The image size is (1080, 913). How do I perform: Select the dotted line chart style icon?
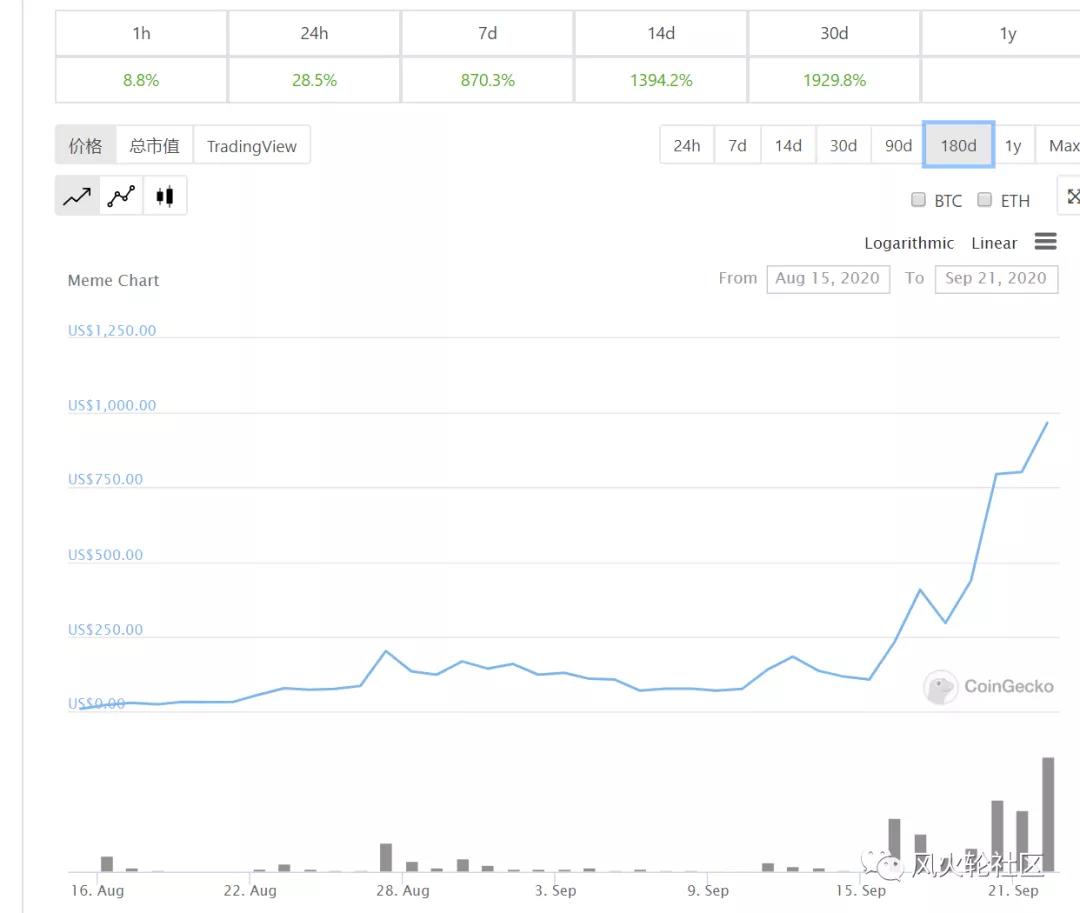[121, 194]
